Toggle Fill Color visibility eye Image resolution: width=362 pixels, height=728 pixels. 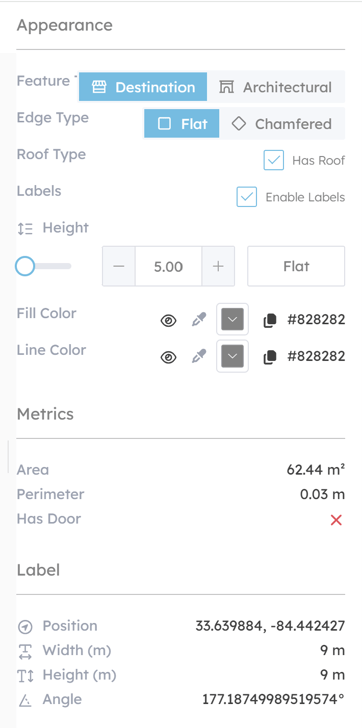coord(168,320)
